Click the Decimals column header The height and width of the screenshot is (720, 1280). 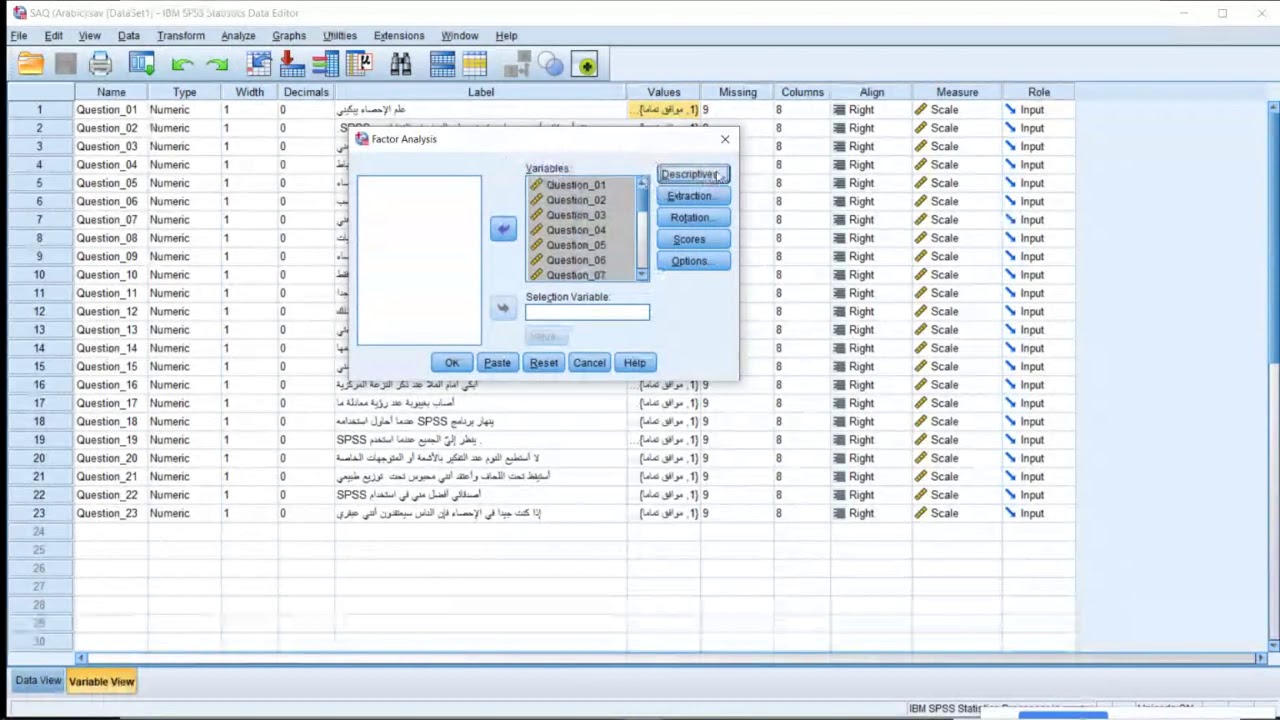pos(306,92)
